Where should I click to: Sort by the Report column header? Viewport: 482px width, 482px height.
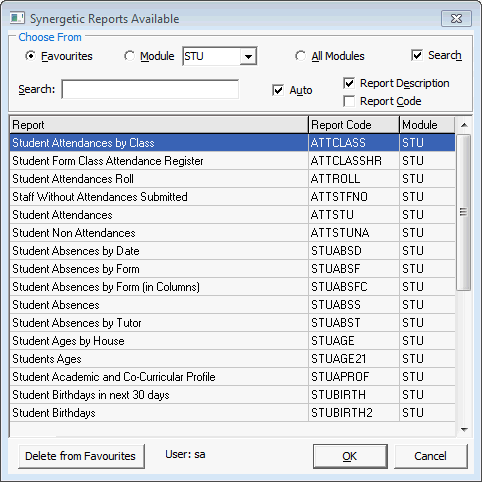159,125
